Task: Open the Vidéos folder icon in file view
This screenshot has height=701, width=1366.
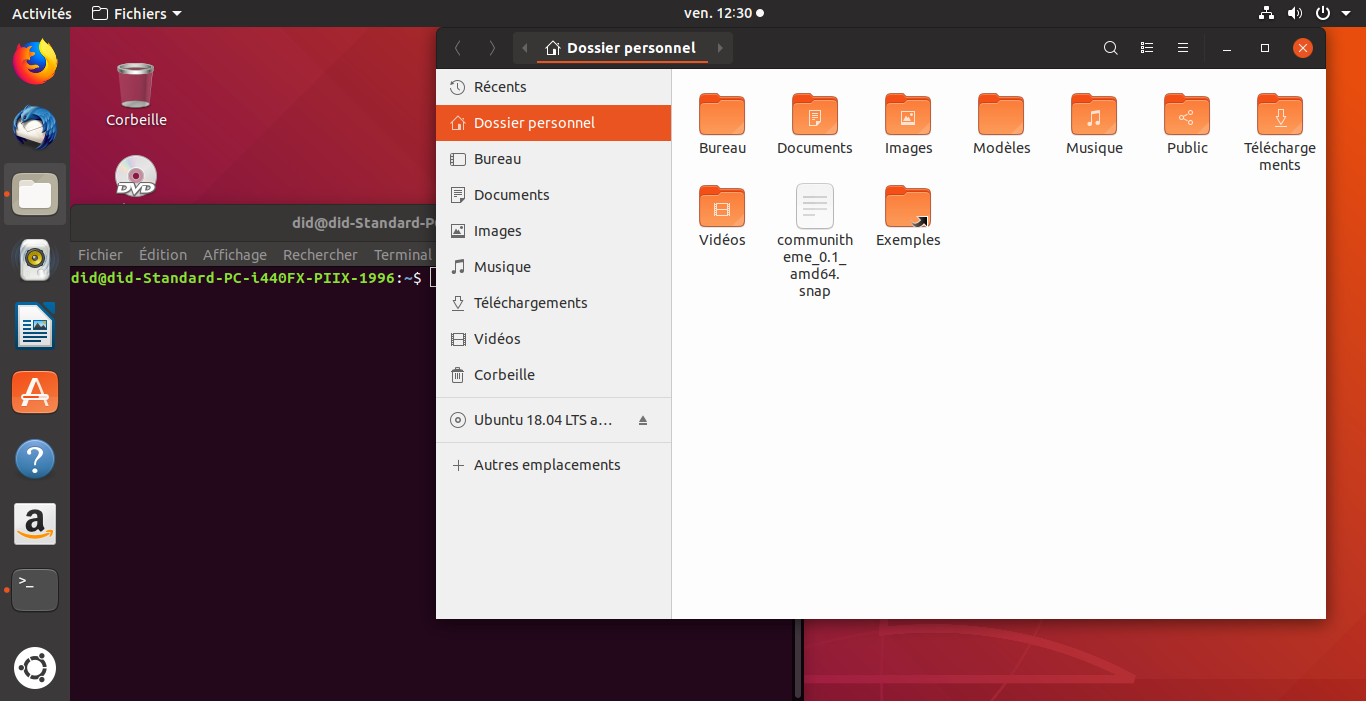Action: pos(722,216)
